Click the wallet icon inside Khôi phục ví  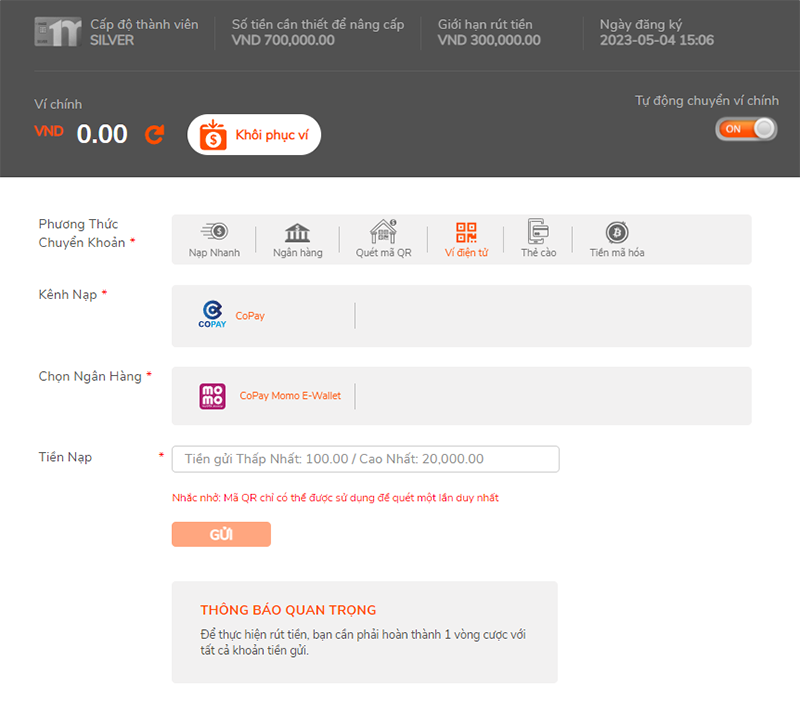click(213, 135)
